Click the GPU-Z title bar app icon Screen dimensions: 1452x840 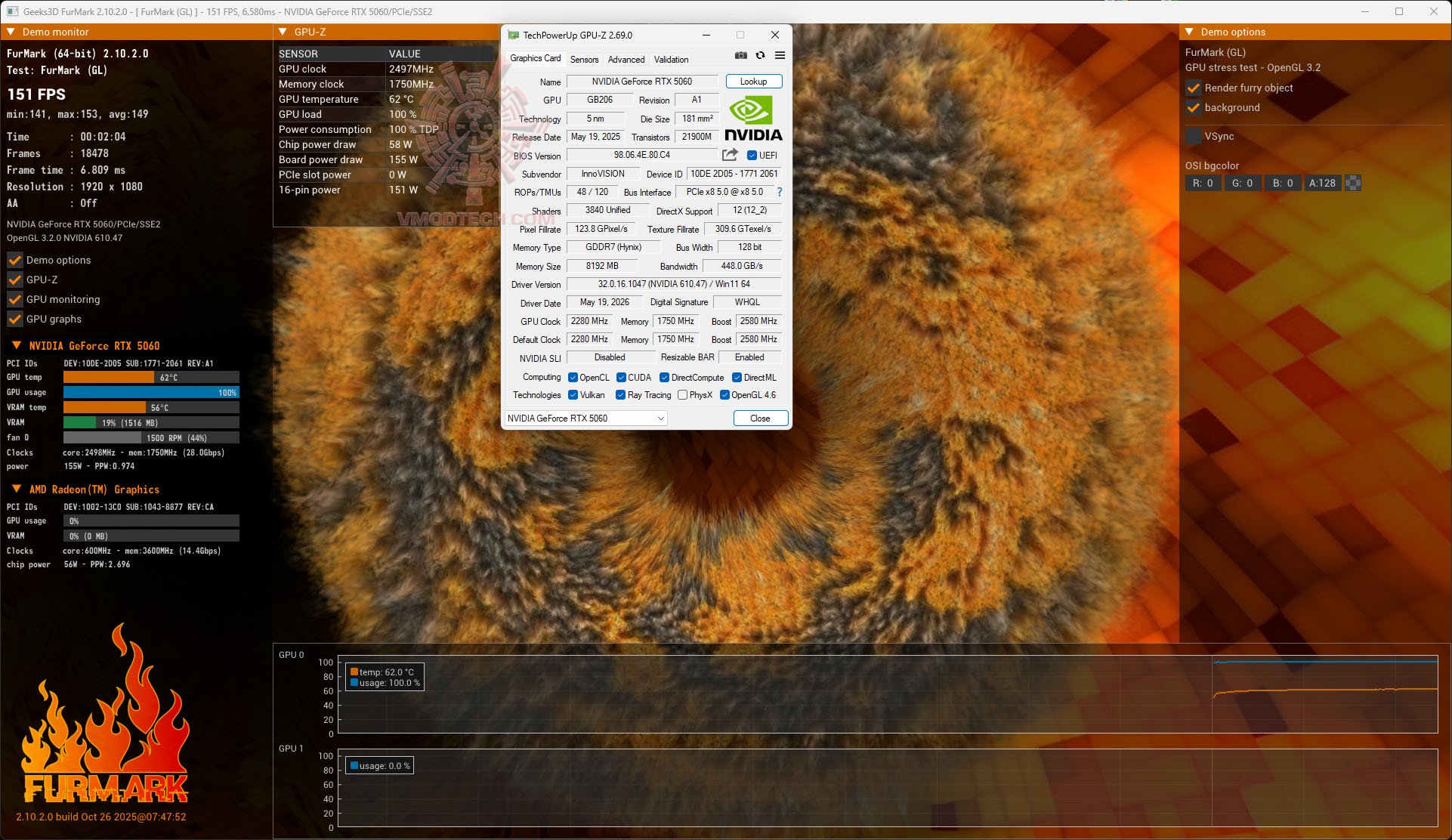tap(514, 35)
